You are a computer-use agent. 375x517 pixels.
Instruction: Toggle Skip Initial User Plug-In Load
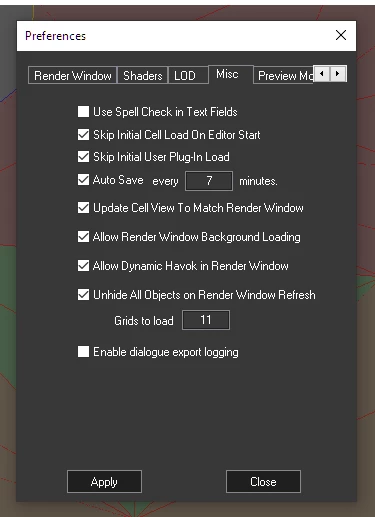83,157
